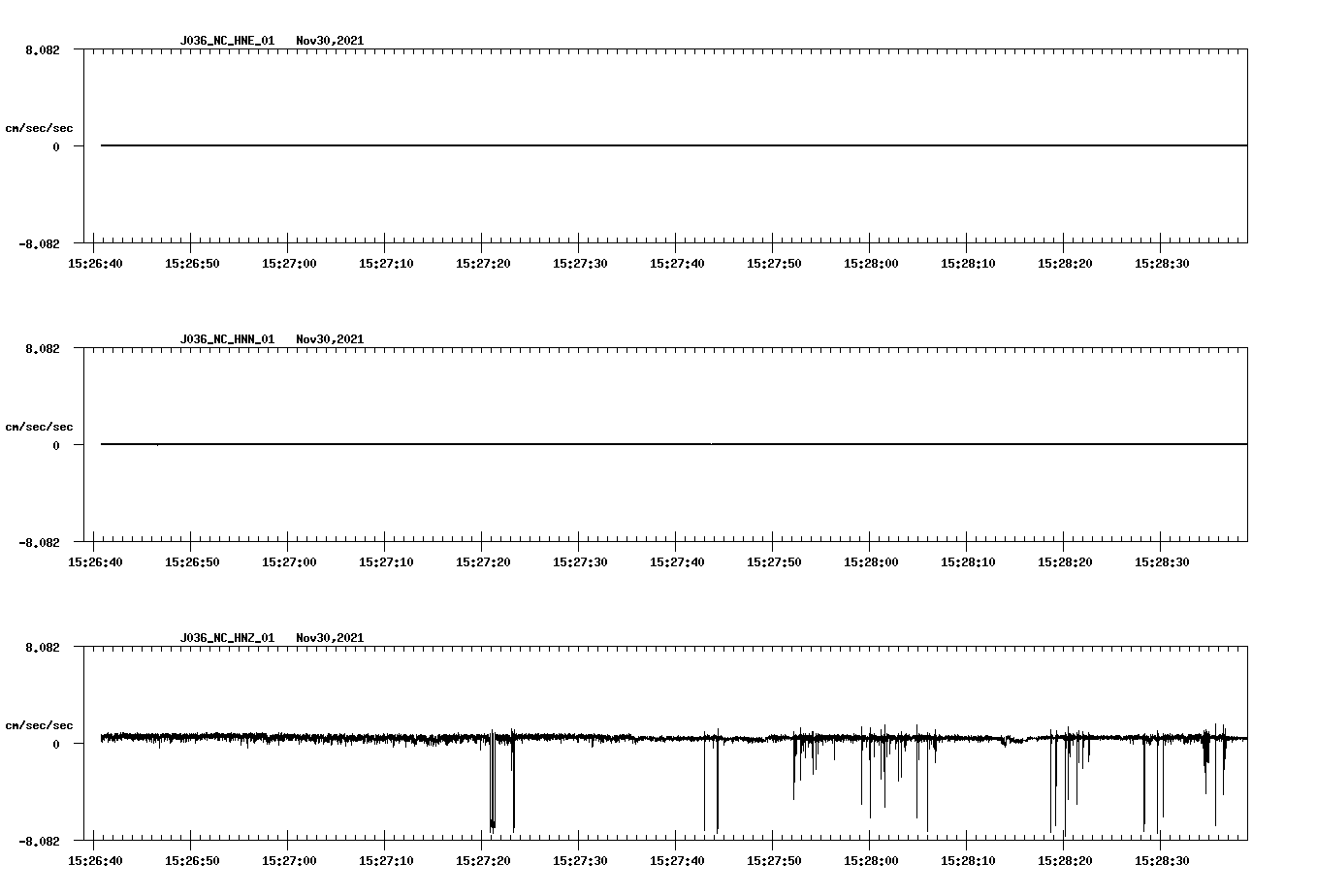Click the J036_NC_HNN_01 plot title
Screen dimensions: 1317x896
tap(227, 339)
